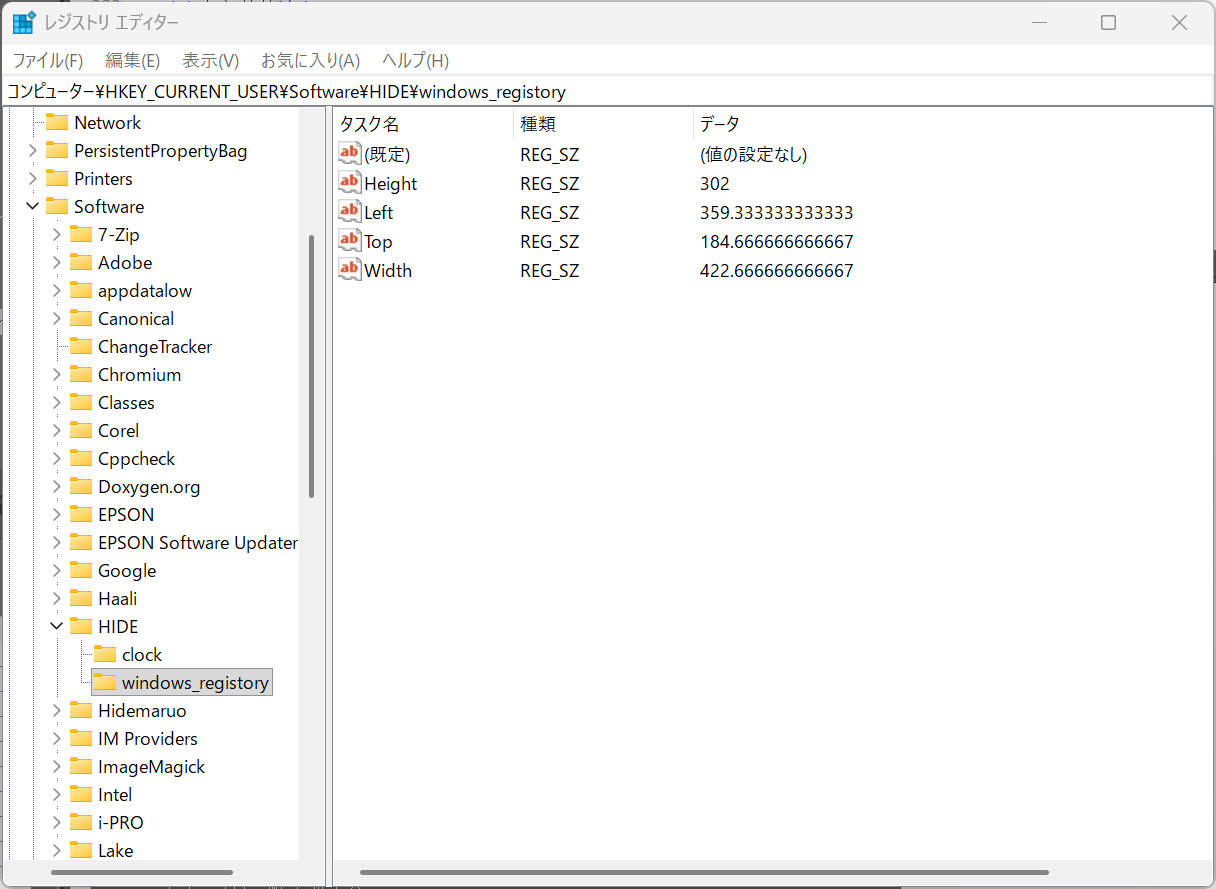Collapse the Software tree node
This screenshot has height=889, width=1216.
click(33, 207)
